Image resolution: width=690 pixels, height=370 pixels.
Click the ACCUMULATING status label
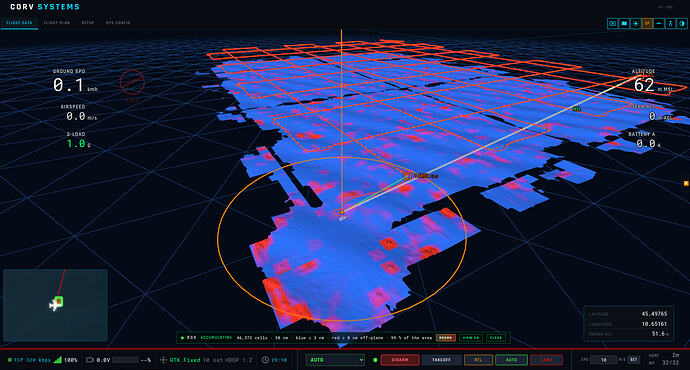(216, 338)
